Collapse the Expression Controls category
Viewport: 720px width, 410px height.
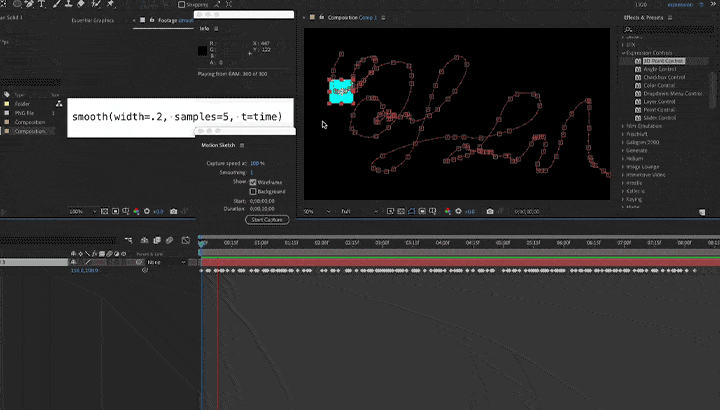click(624, 53)
